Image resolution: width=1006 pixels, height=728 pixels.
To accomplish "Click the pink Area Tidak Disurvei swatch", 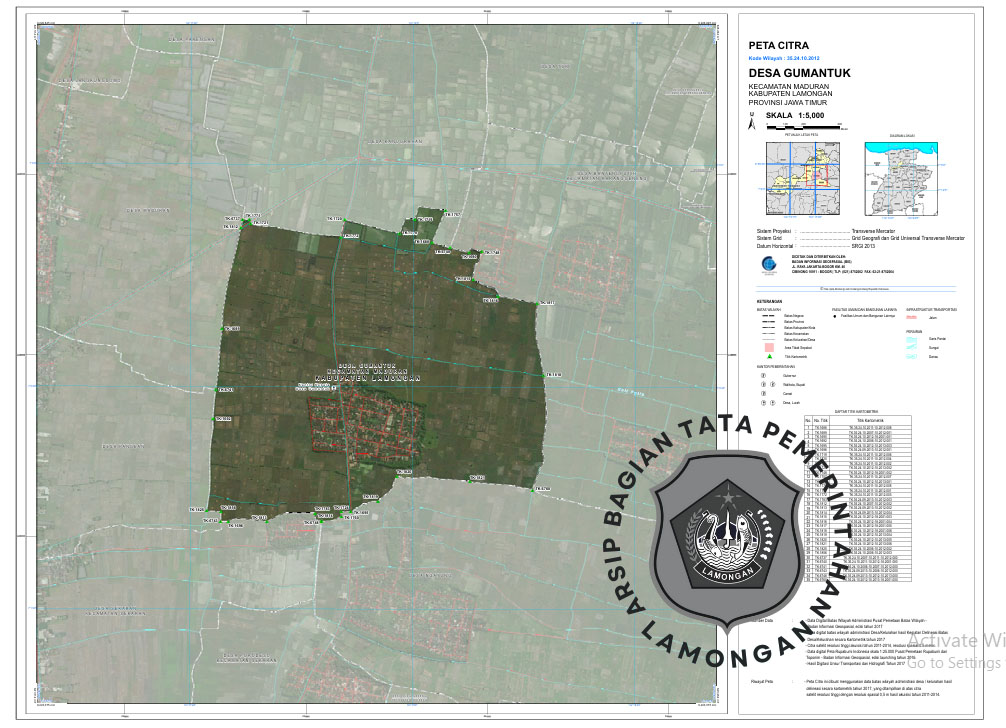I will pos(771,348).
